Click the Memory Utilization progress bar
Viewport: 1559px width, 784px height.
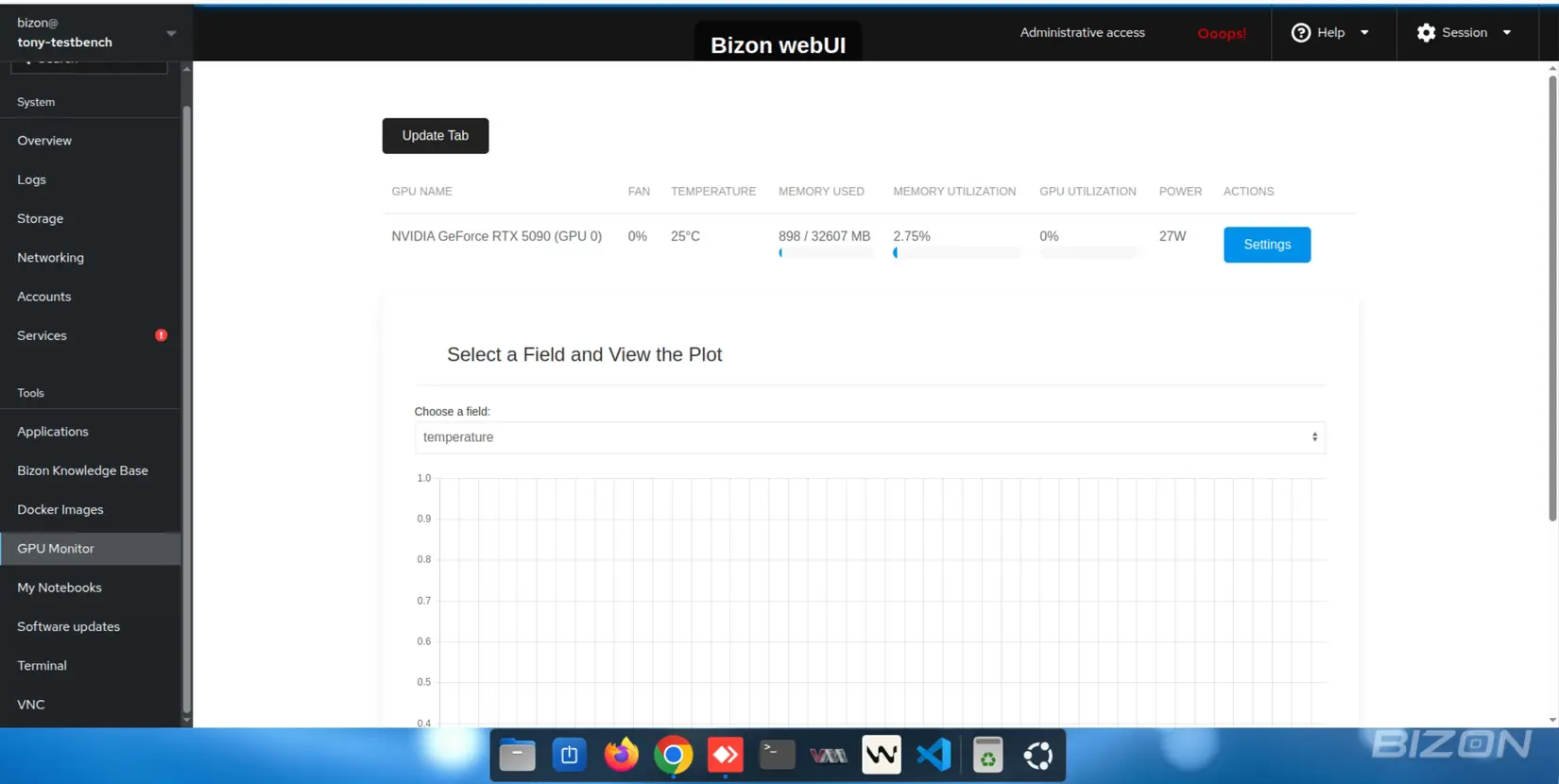click(x=957, y=253)
